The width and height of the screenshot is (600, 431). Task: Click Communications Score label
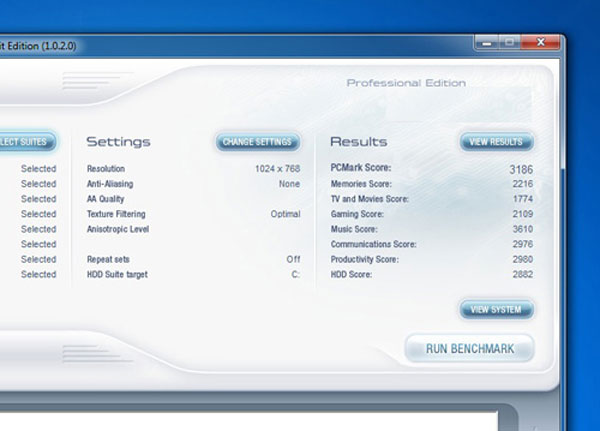(x=373, y=244)
